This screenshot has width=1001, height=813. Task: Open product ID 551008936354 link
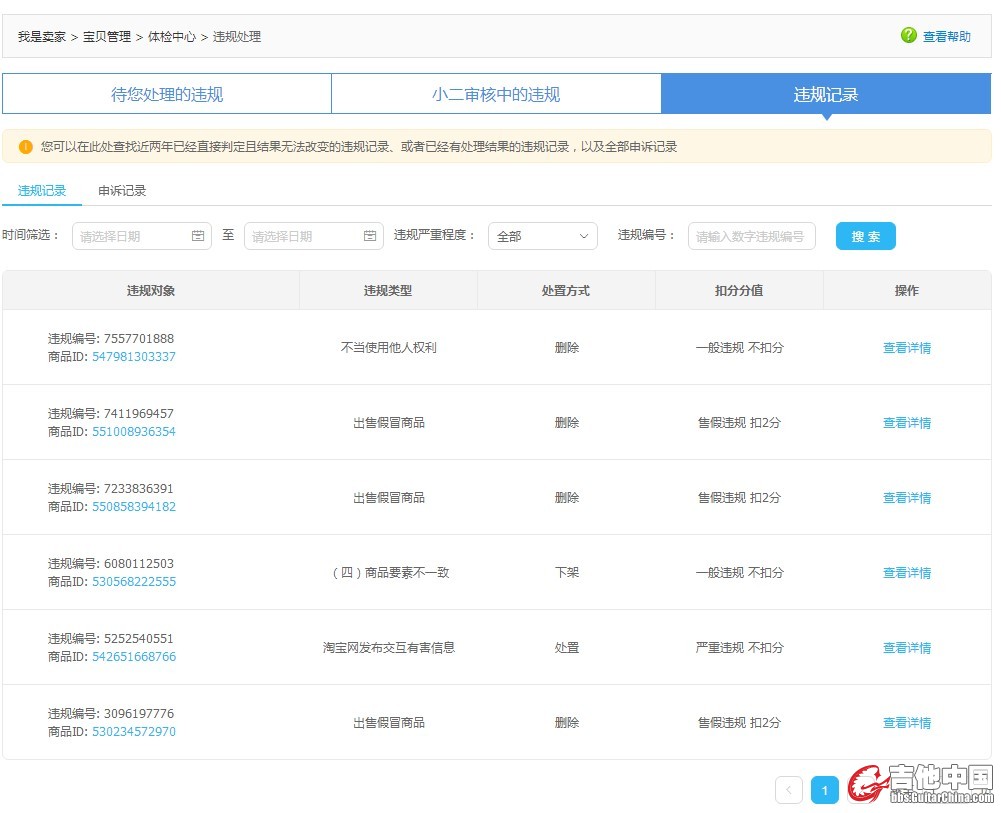click(x=133, y=432)
